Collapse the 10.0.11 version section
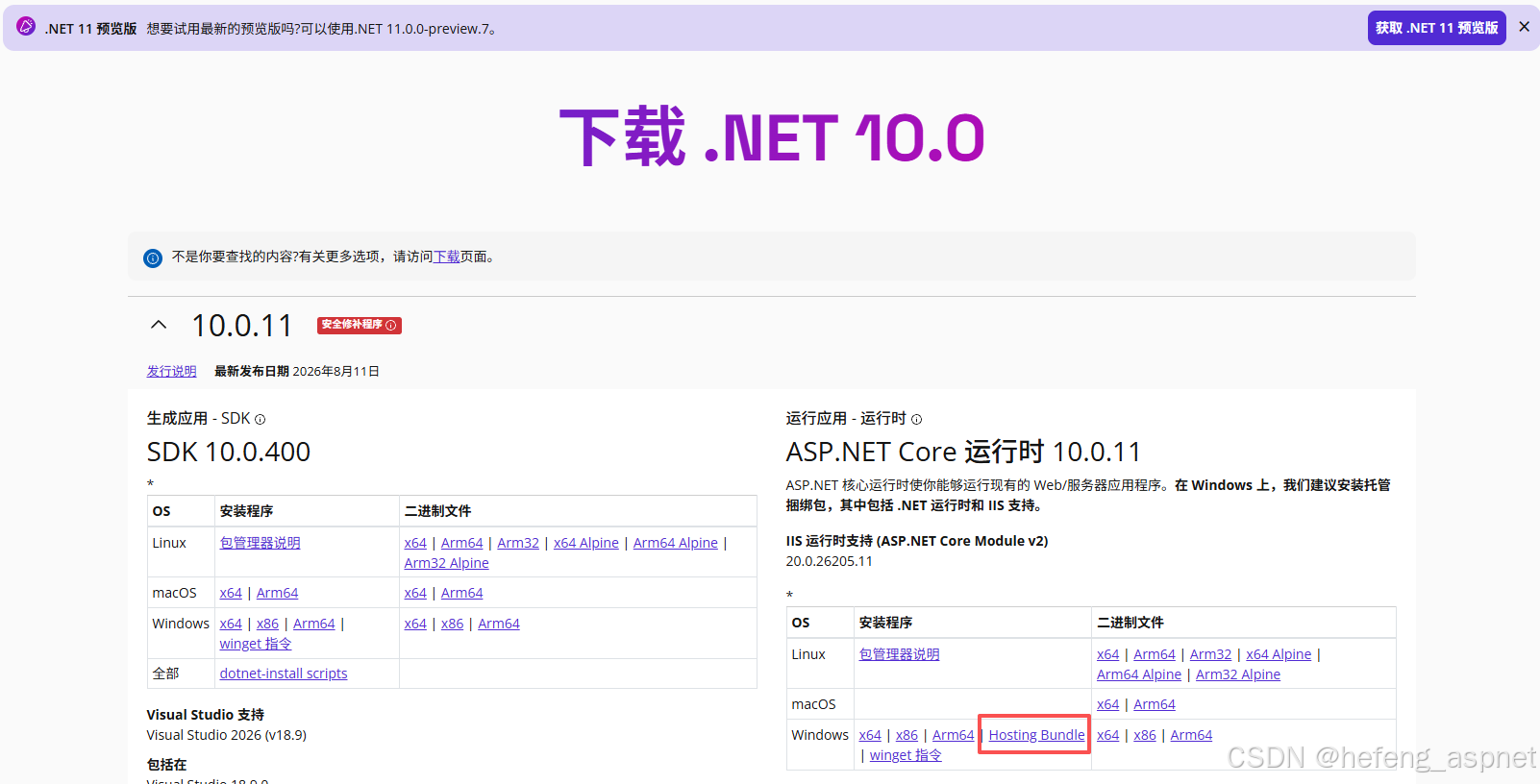 (159, 325)
